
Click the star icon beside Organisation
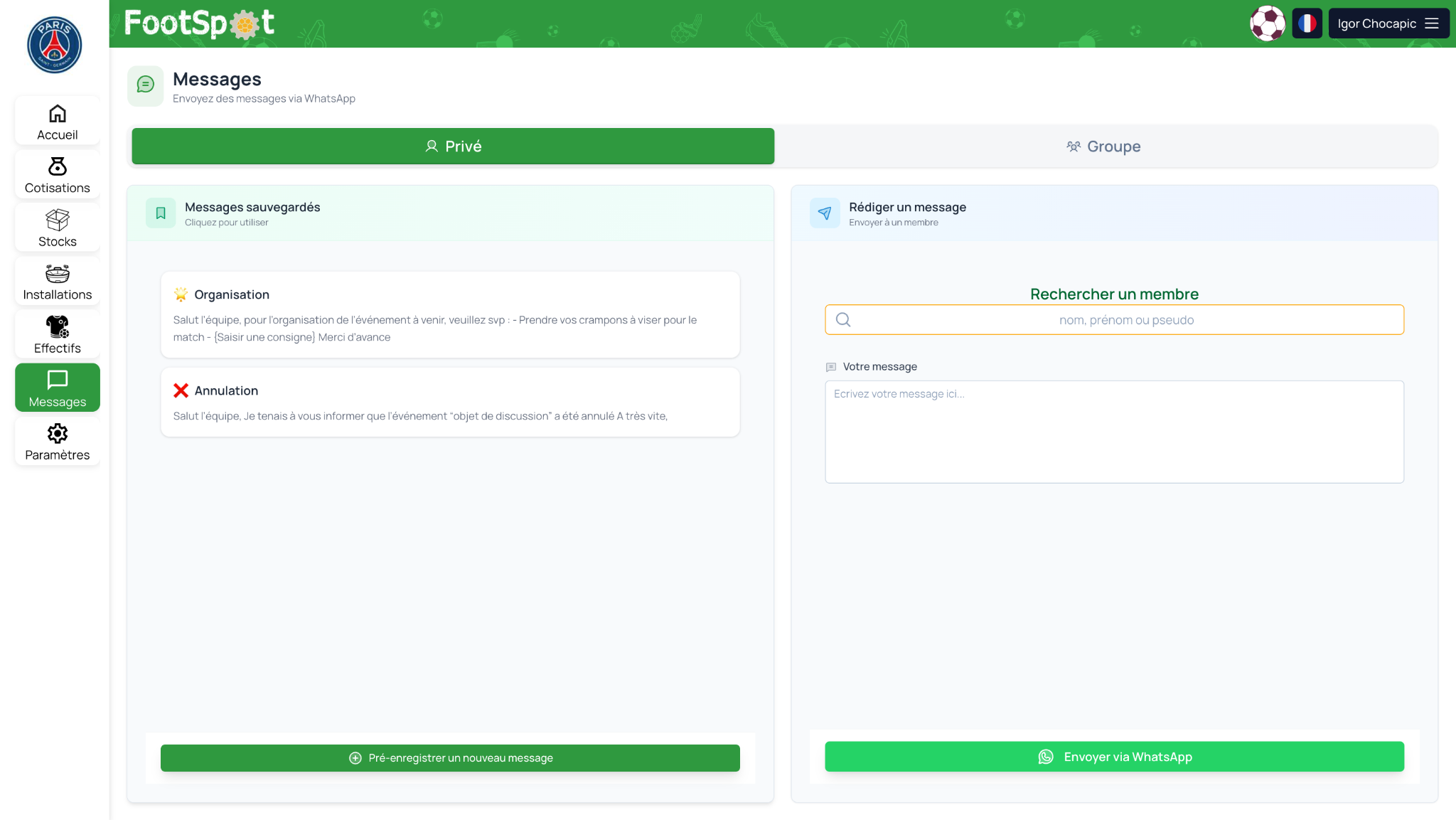point(181,294)
